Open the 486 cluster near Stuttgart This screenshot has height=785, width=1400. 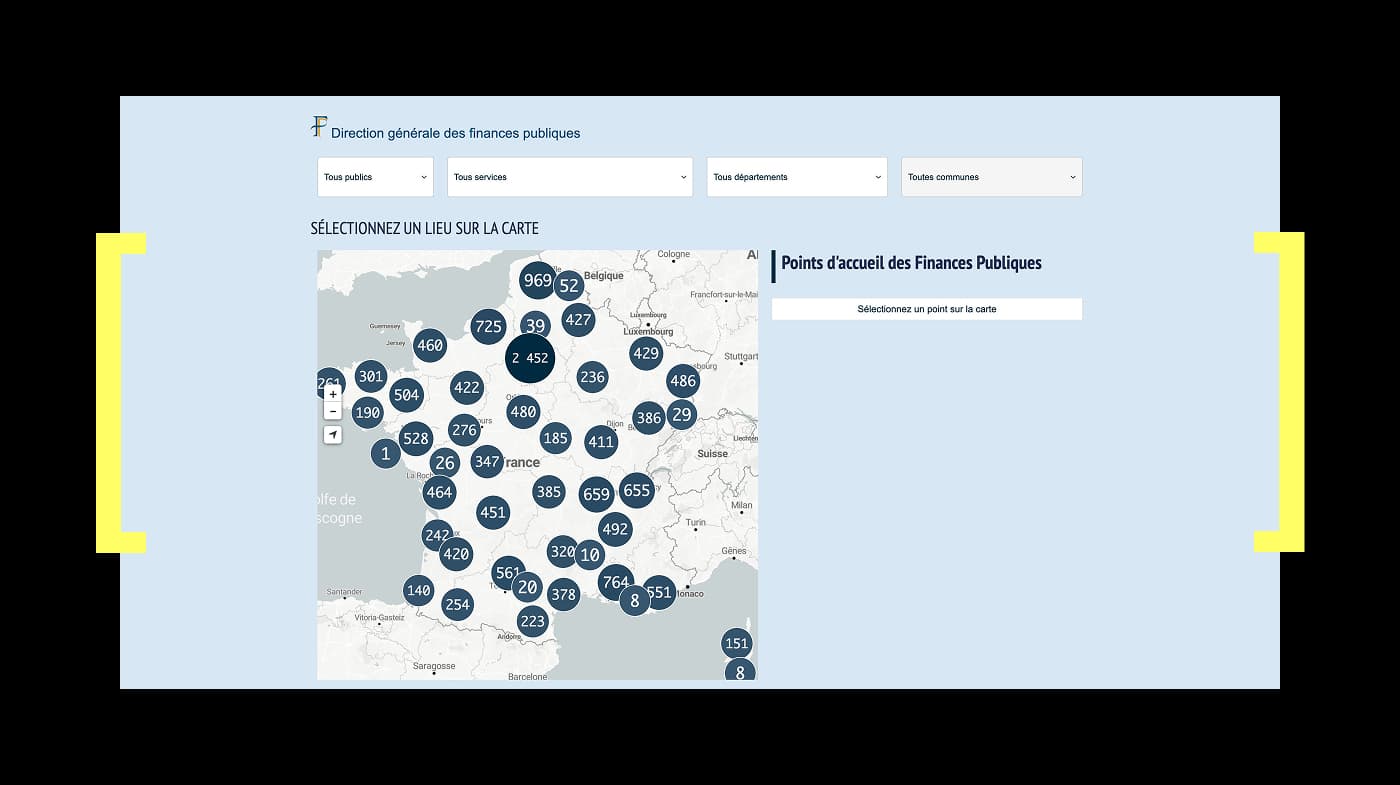click(x=683, y=381)
